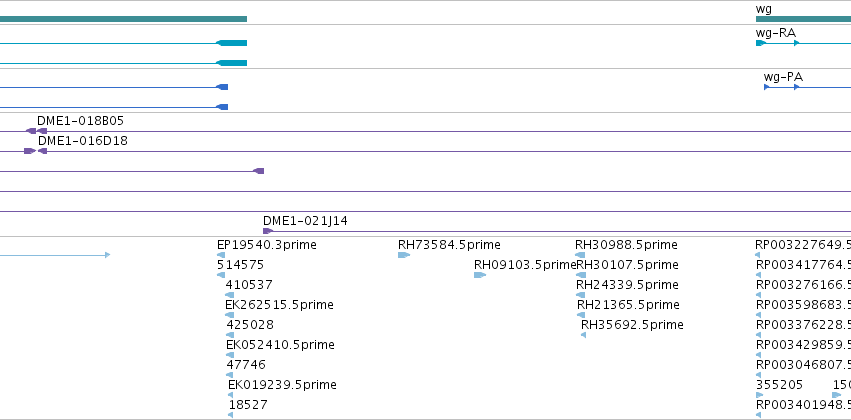Open the 410537 EST label

point(249,285)
